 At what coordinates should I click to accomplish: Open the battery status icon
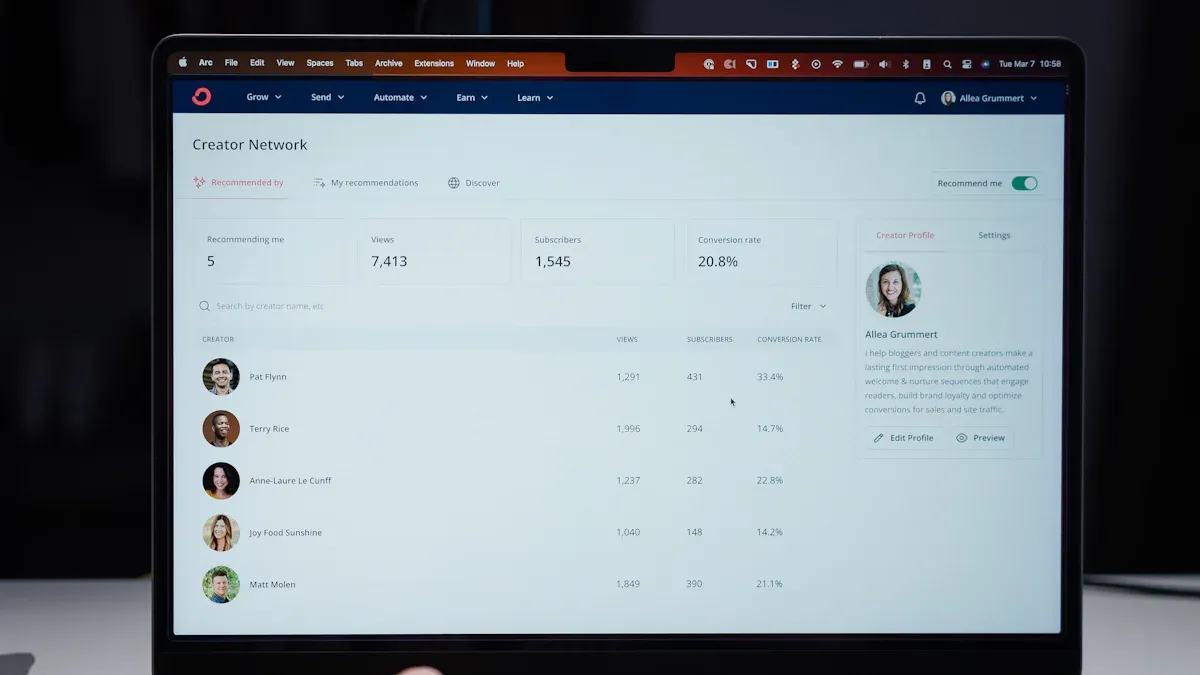click(x=861, y=64)
